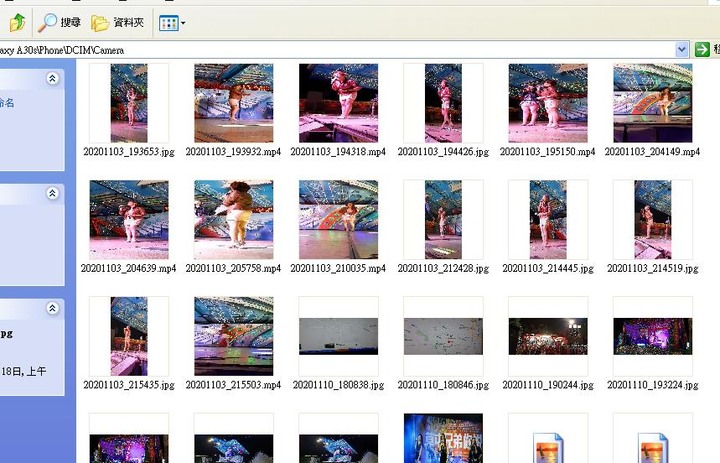
Task: Select video thumbnail 20201103_204639.mp4
Action: (129, 220)
